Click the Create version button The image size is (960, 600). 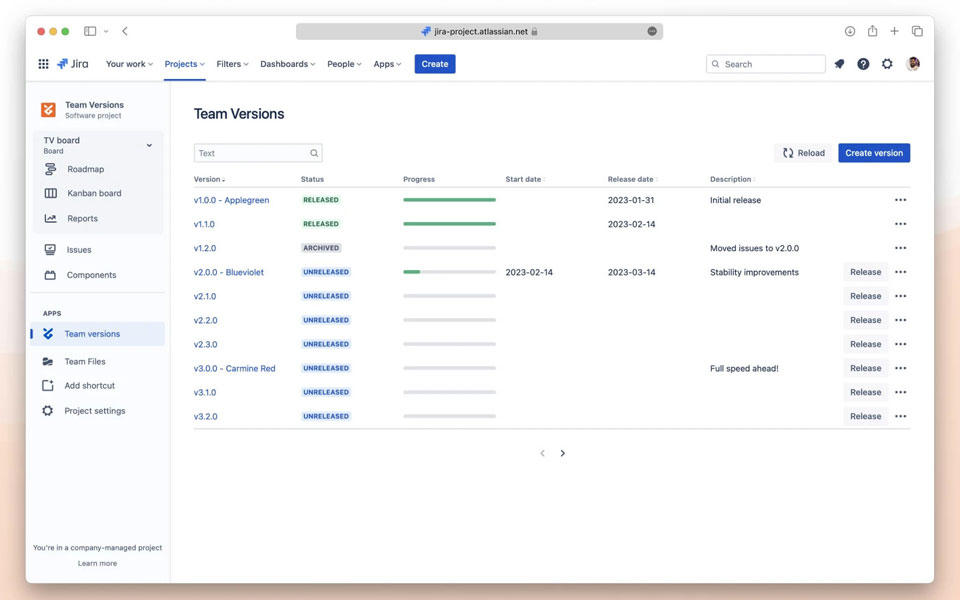point(873,153)
